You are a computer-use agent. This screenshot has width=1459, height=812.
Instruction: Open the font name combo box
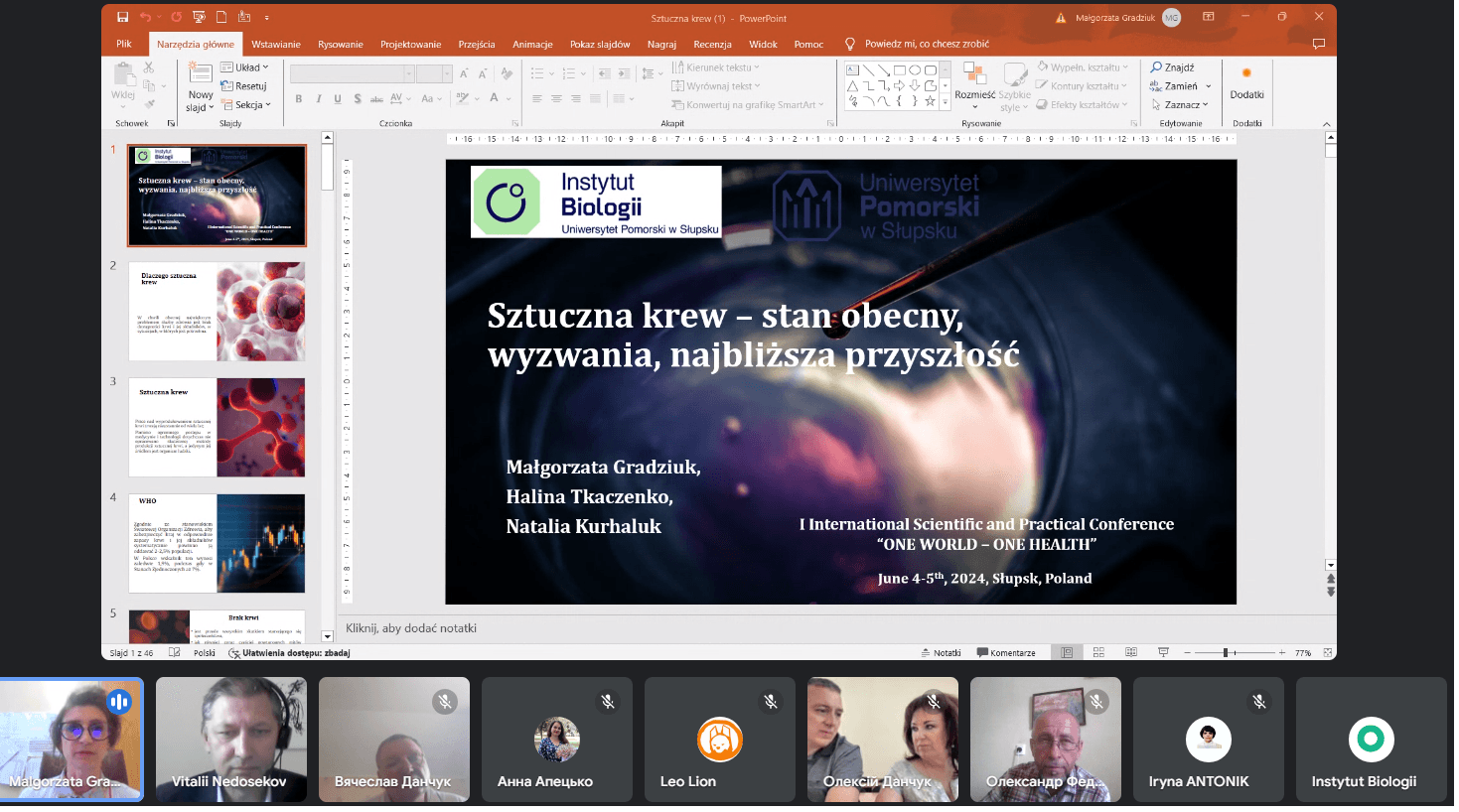pos(353,73)
